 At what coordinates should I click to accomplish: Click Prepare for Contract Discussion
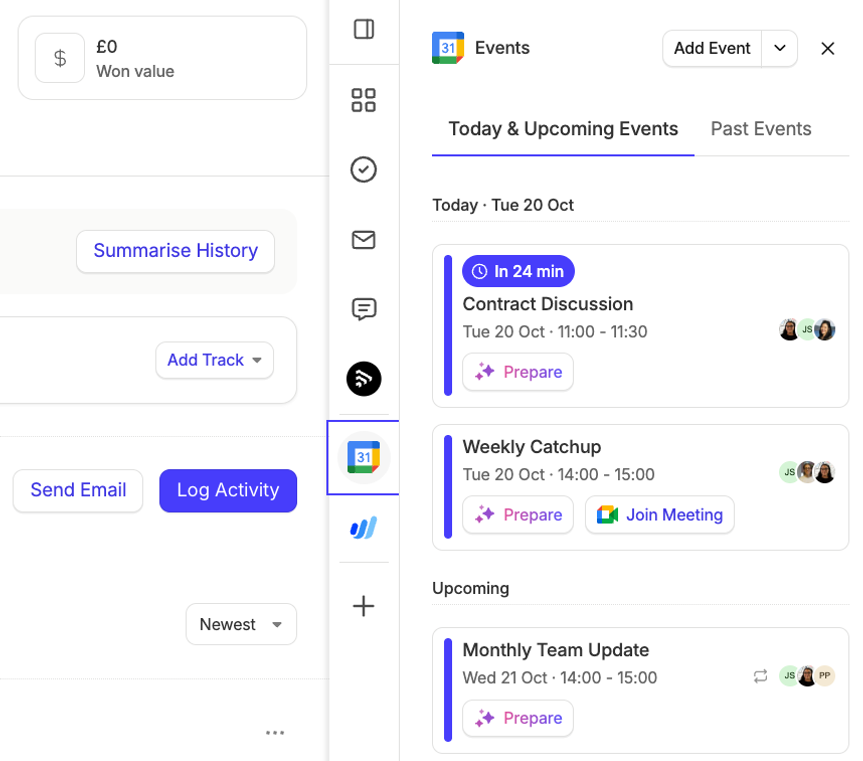coord(518,372)
